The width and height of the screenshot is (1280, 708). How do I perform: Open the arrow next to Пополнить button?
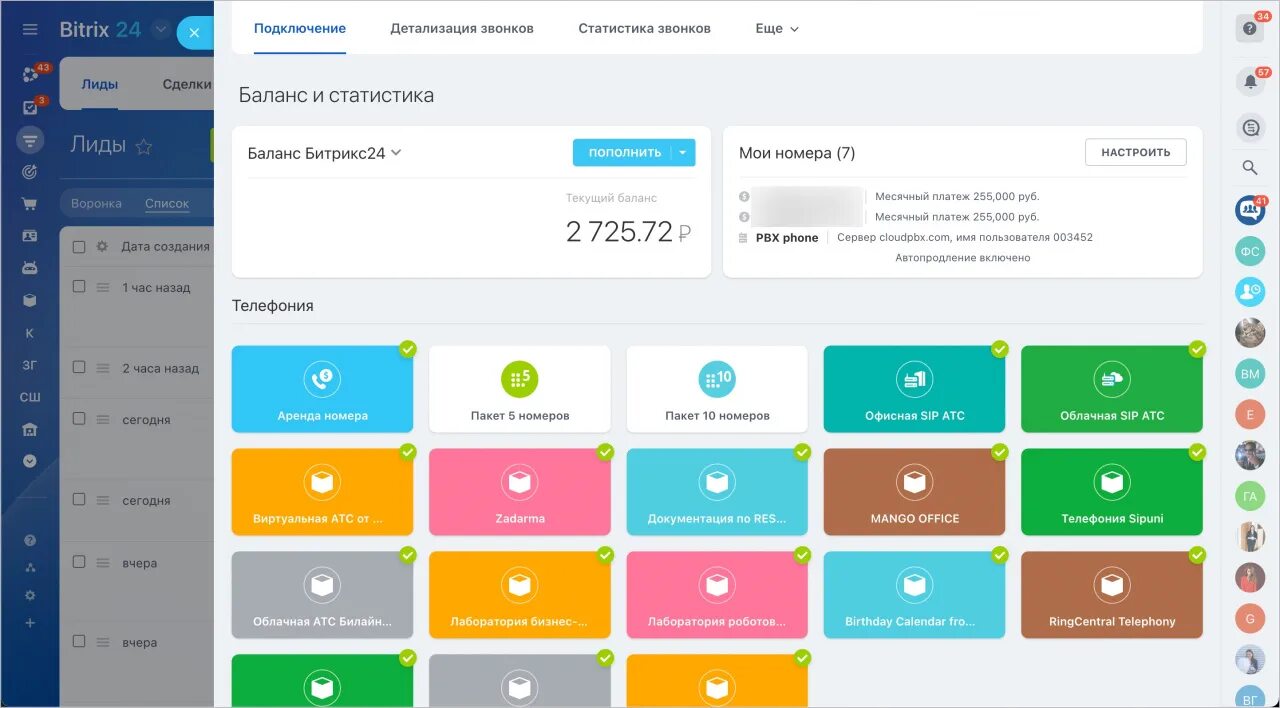pyautogui.click(x=683, y=153)
